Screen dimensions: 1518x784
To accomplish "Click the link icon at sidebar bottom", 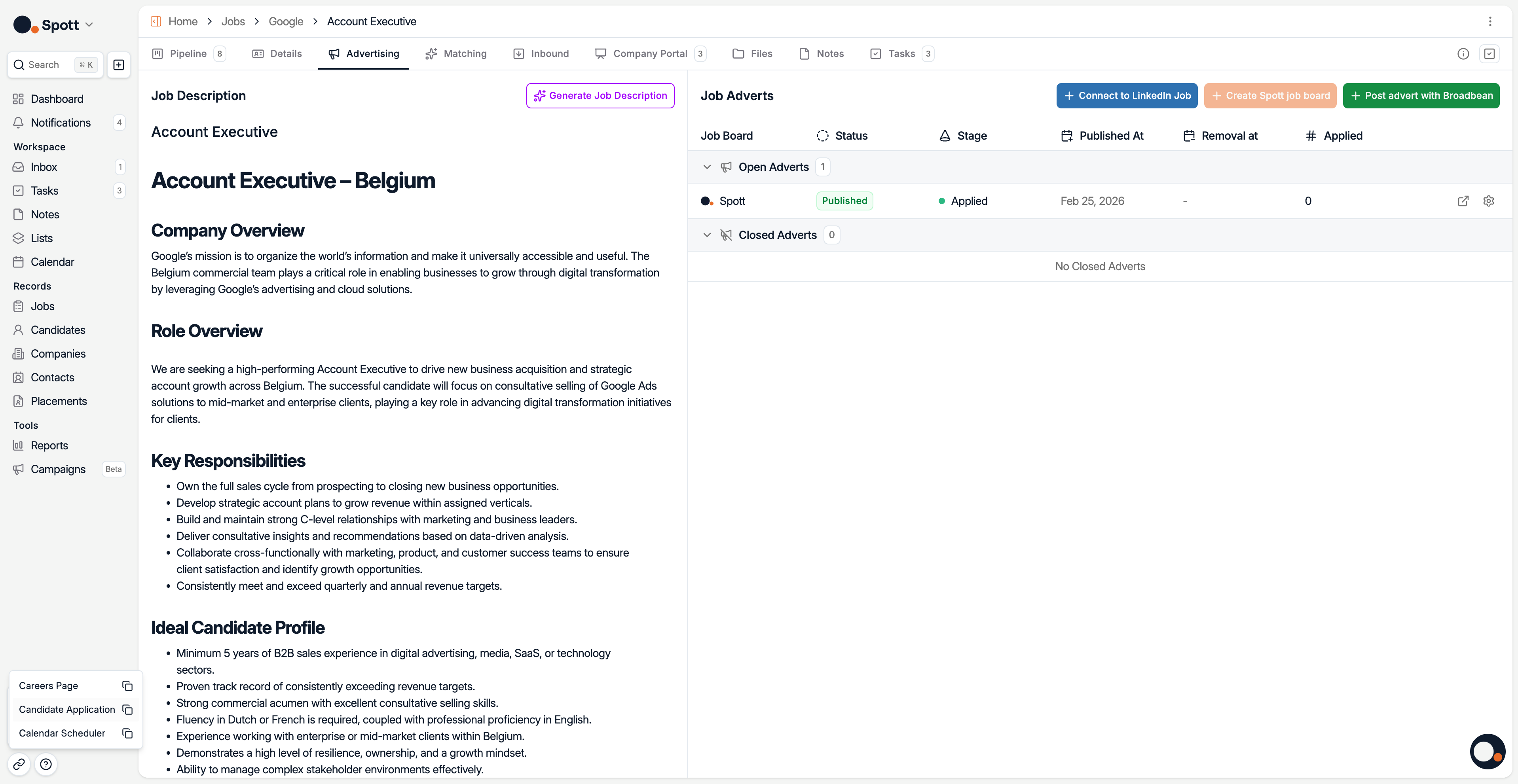I will (x=19, y=765).
